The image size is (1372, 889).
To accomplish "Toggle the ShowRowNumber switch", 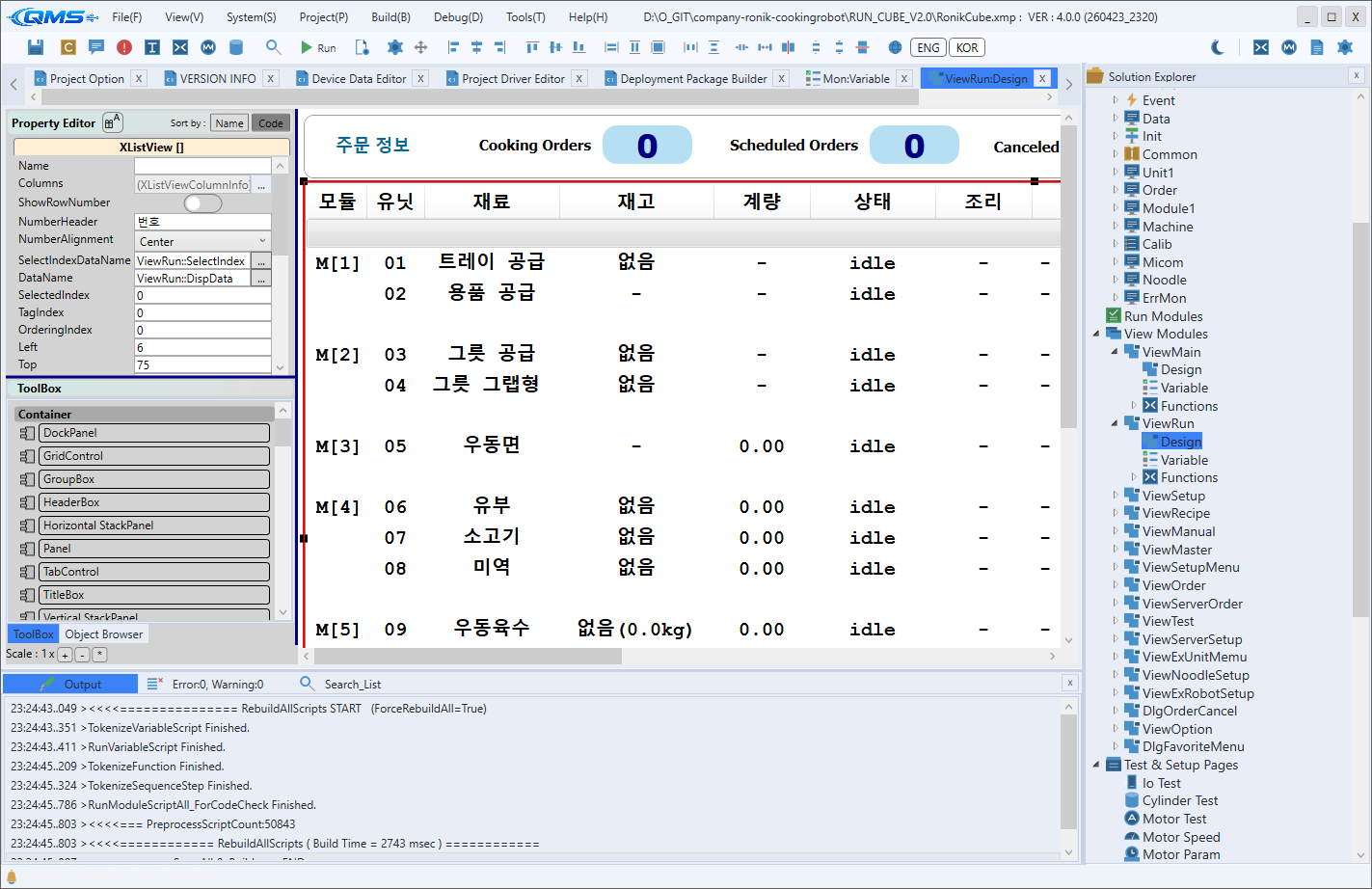I will pos(202,202).
